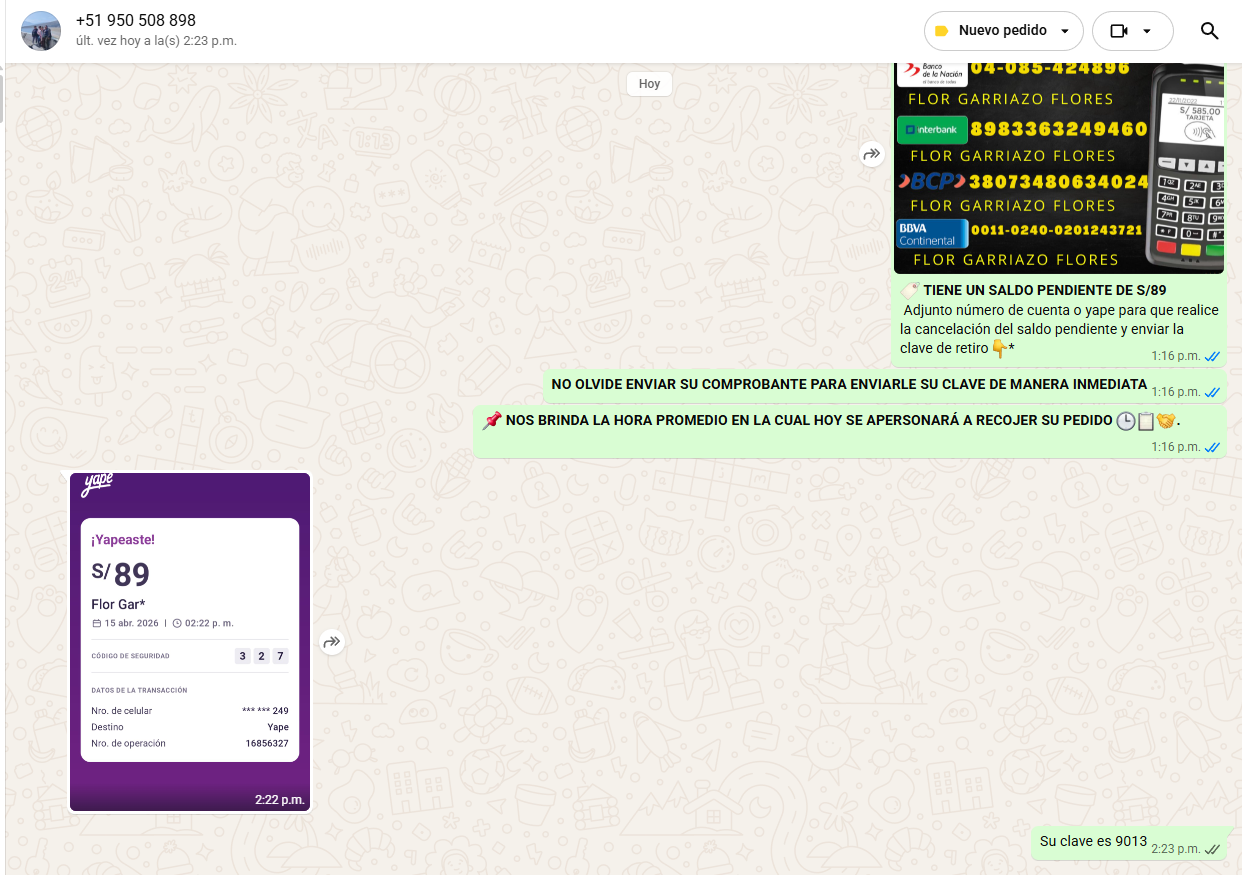Click the "TIENE UN SALDO PENDIENTE" message
Viewport: 1242px width, 875px height.
click(1044, 291)
